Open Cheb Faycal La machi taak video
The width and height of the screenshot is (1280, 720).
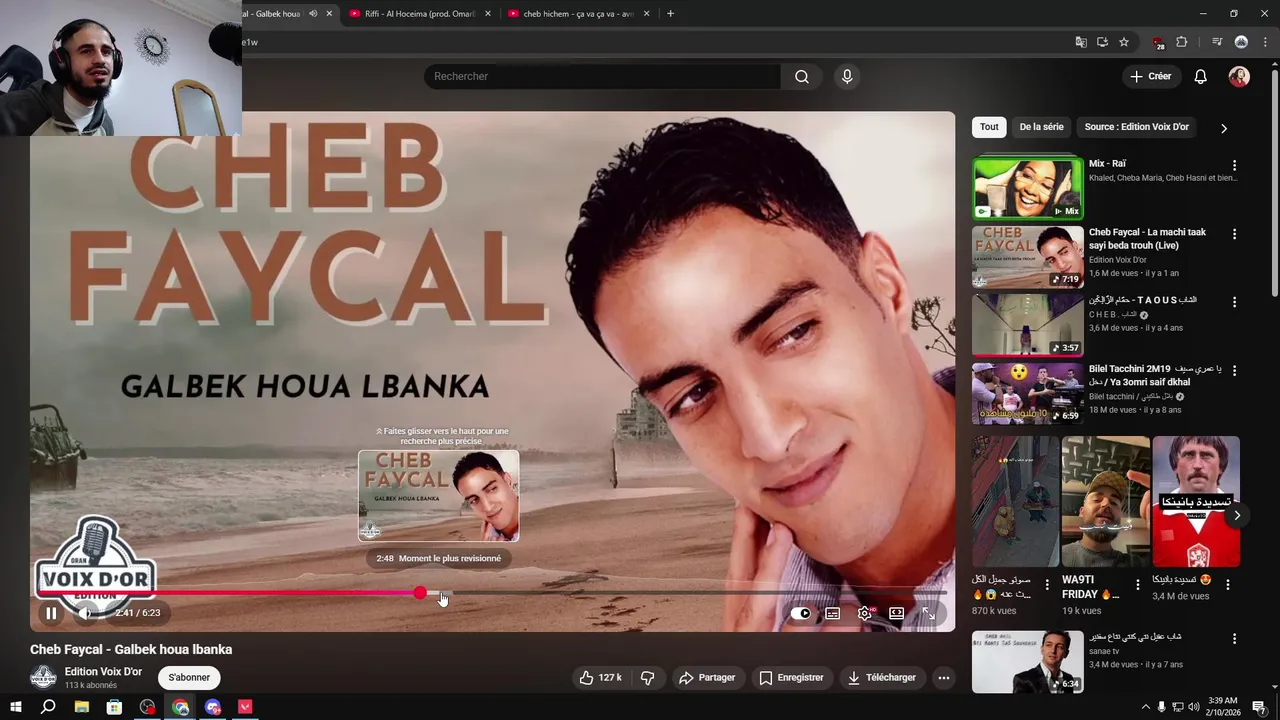tap(1027, 256)
